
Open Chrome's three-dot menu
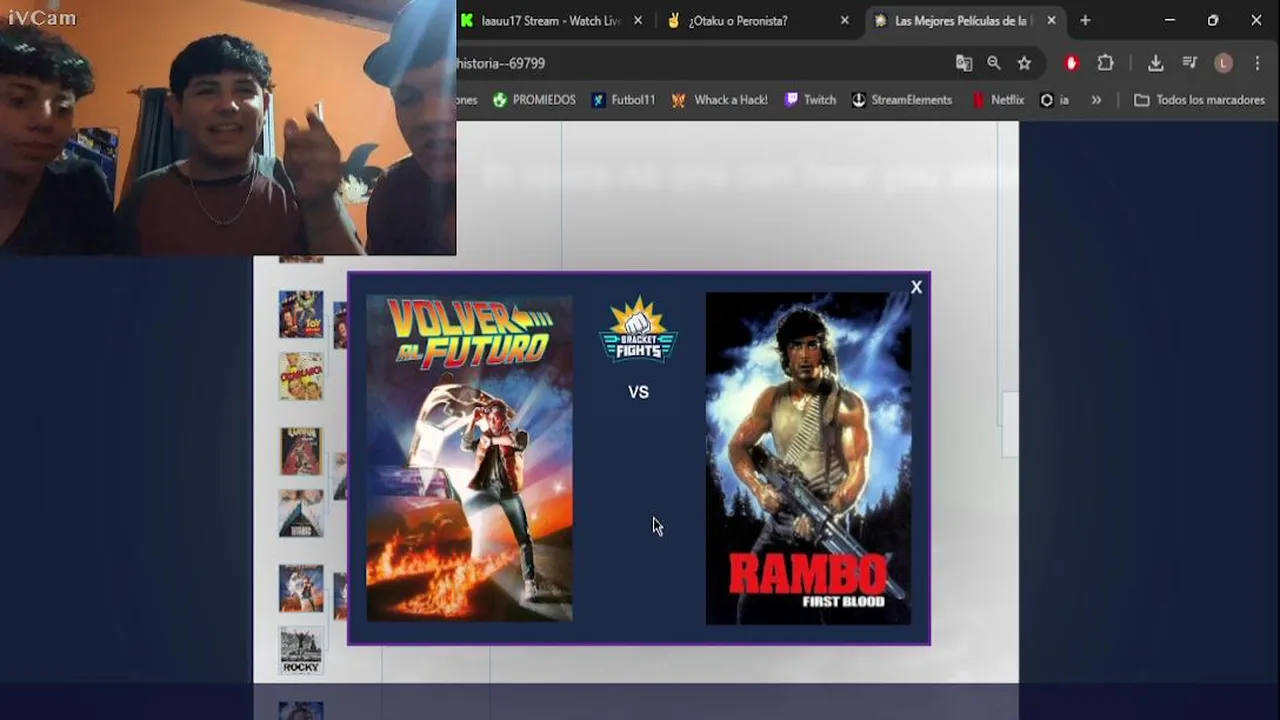1257,63
